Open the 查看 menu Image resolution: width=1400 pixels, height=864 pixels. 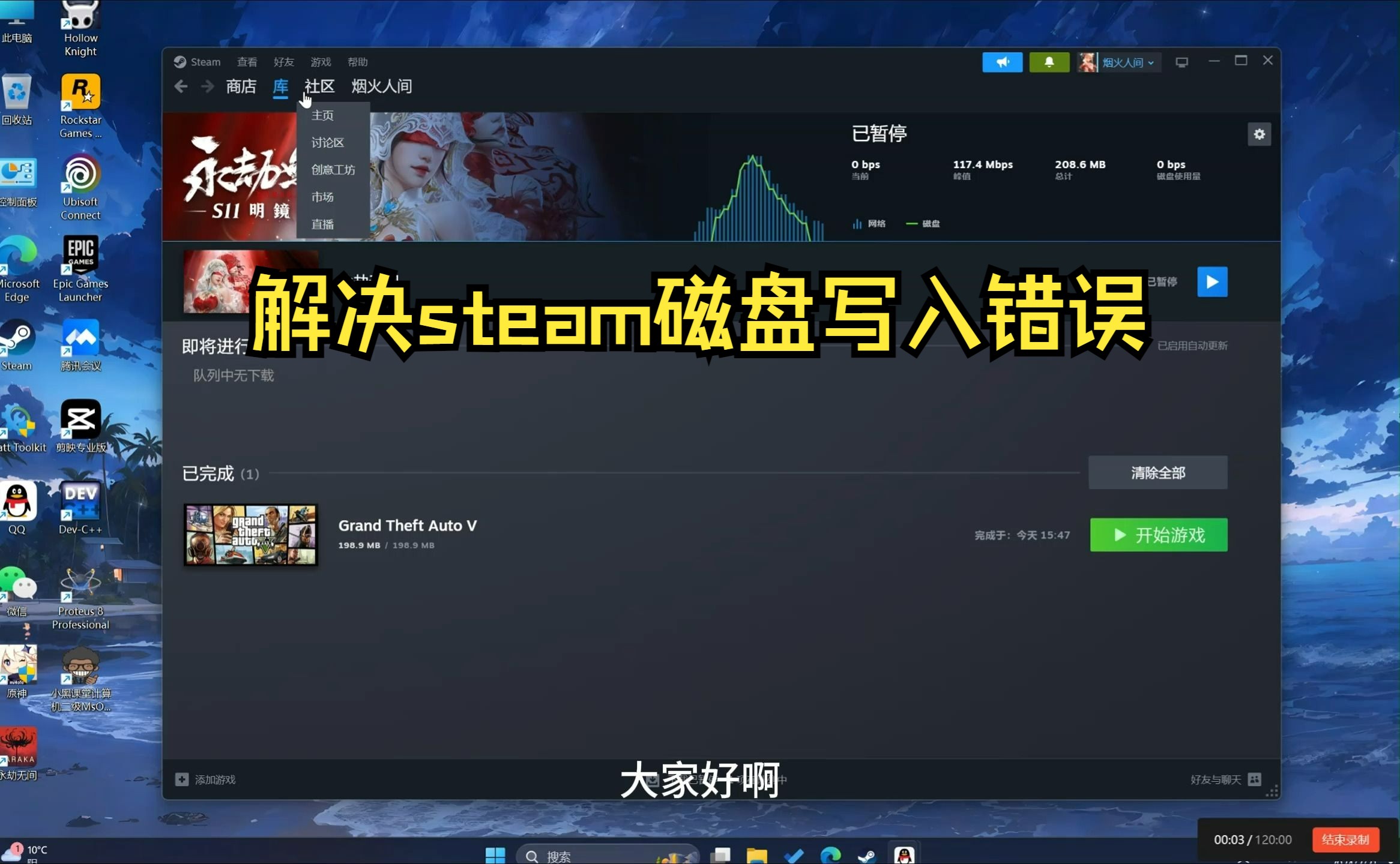pyautogui.click(x=247, y=62)
